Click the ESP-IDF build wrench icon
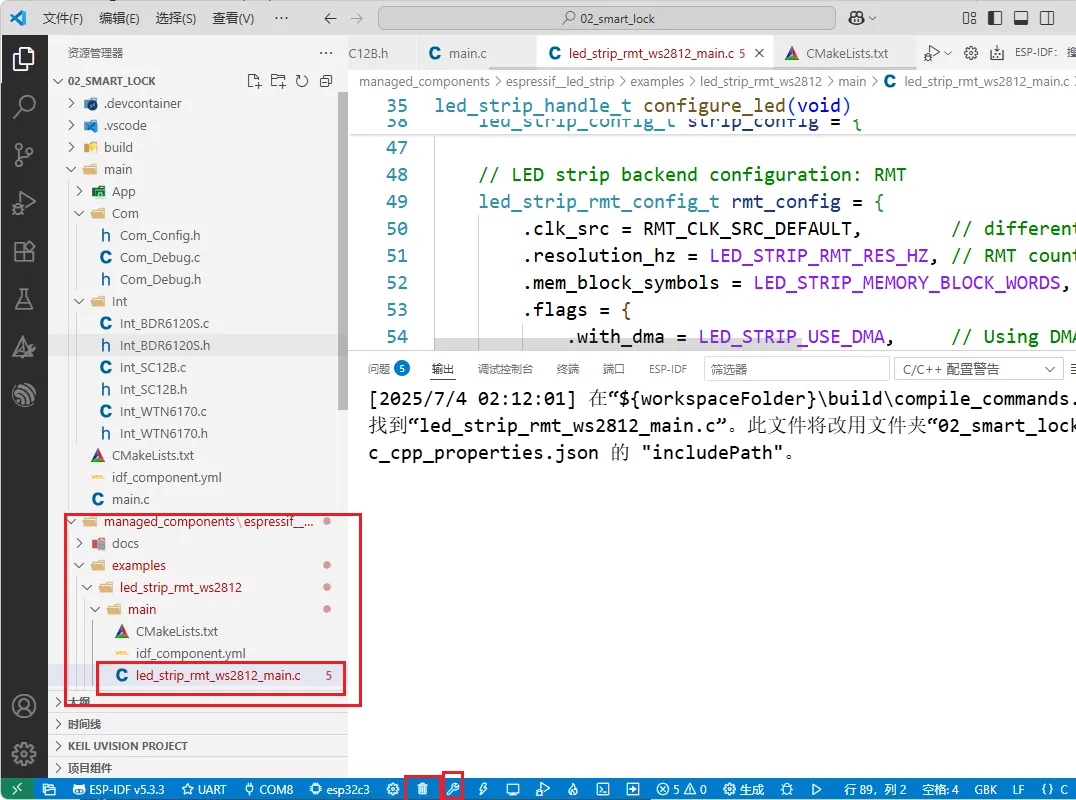The height and width of the screenshot is (800, 1076). 452,789
